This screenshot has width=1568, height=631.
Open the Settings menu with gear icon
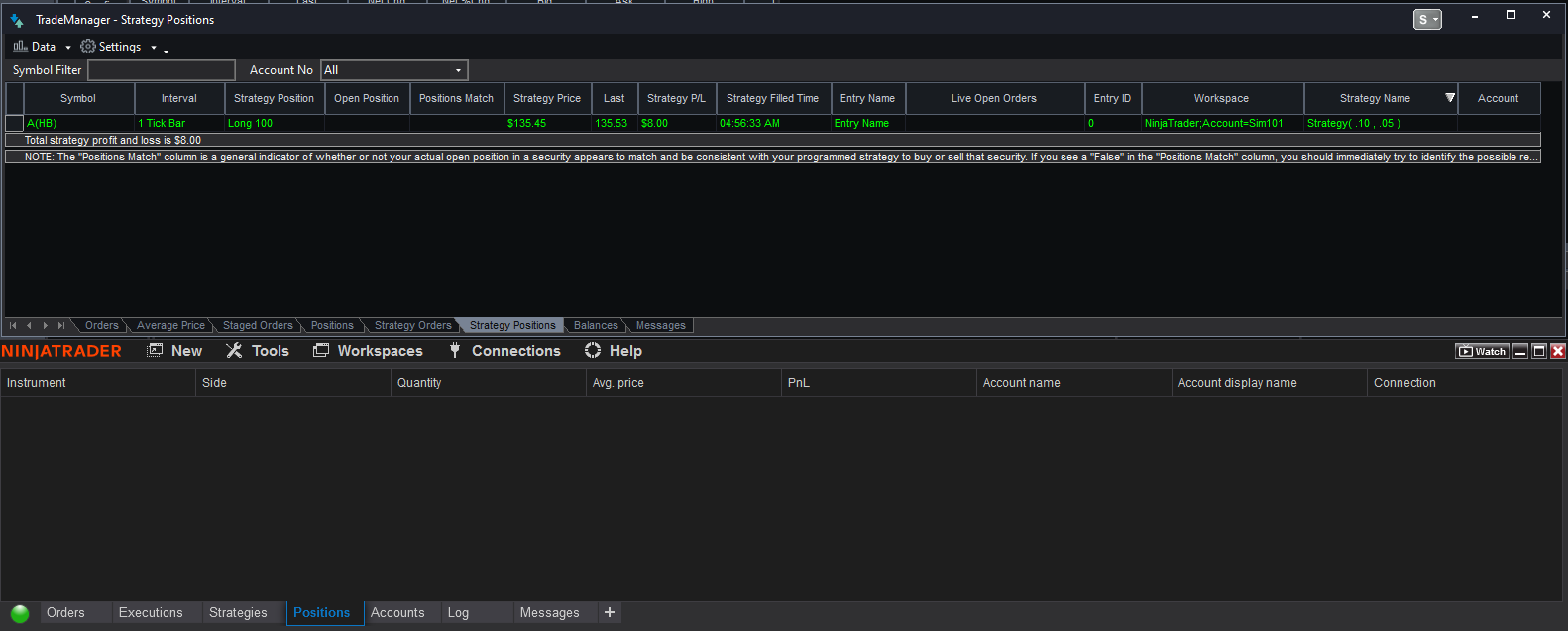(x=118, y=47)
